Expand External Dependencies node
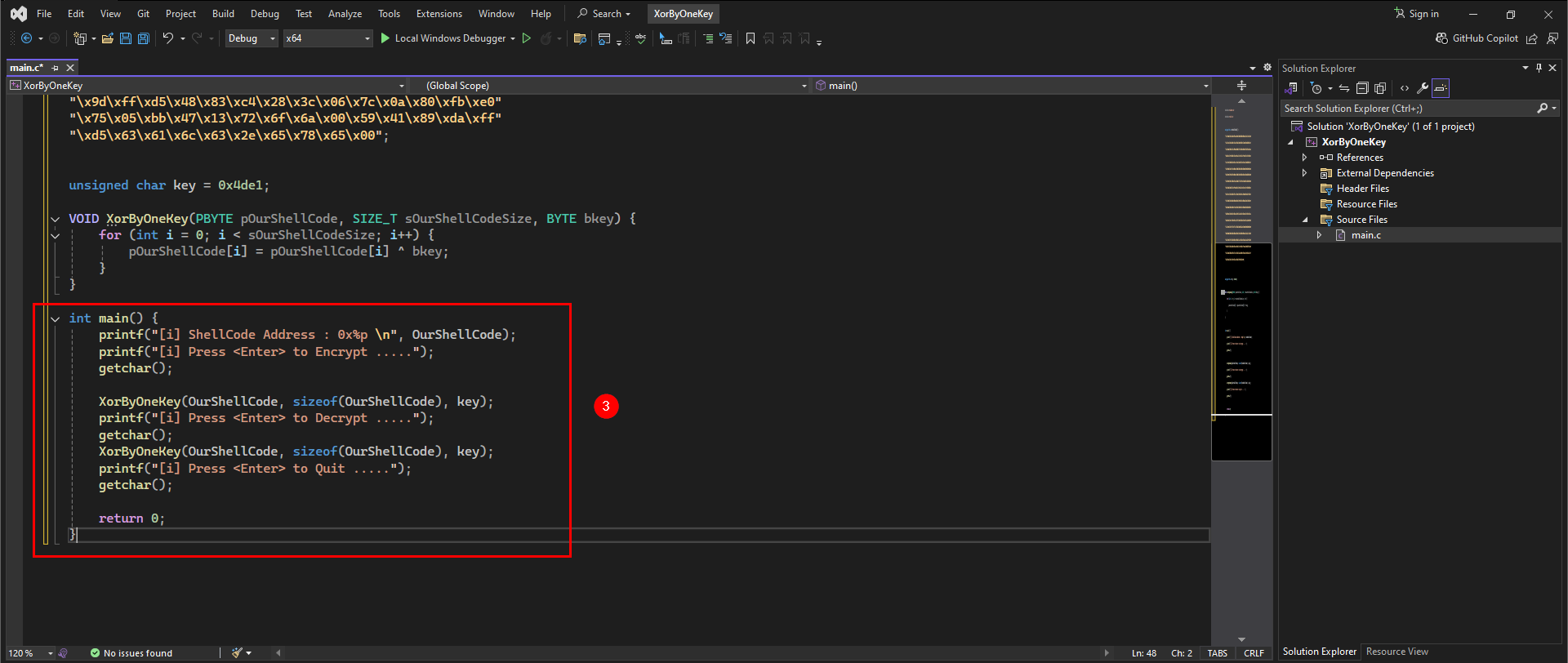This screenshot has width=1568, height=663. click(x=1305, y=173)
